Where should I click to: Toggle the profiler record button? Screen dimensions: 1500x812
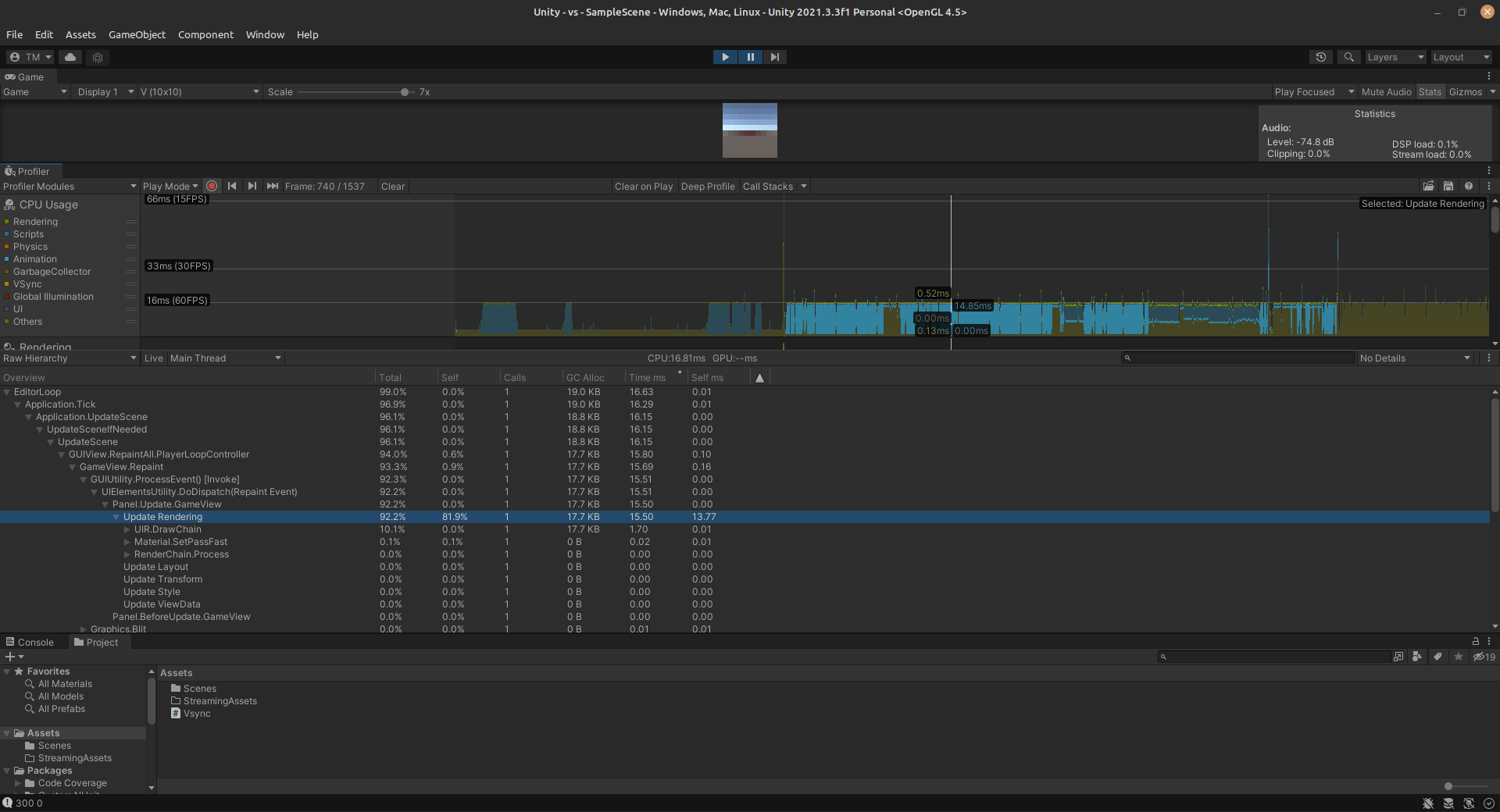212,187
